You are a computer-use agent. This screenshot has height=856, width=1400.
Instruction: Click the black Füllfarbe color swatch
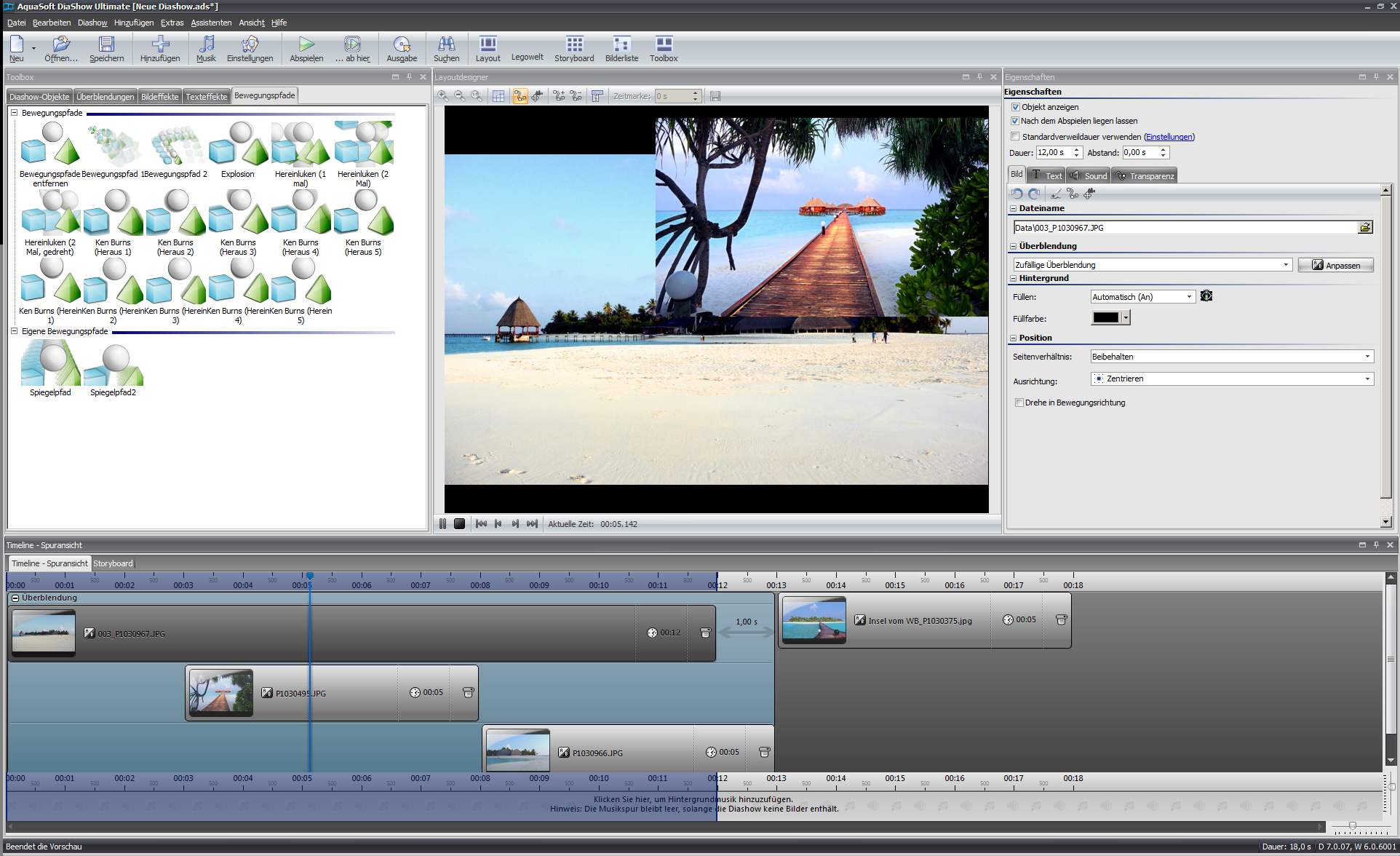1105,318
